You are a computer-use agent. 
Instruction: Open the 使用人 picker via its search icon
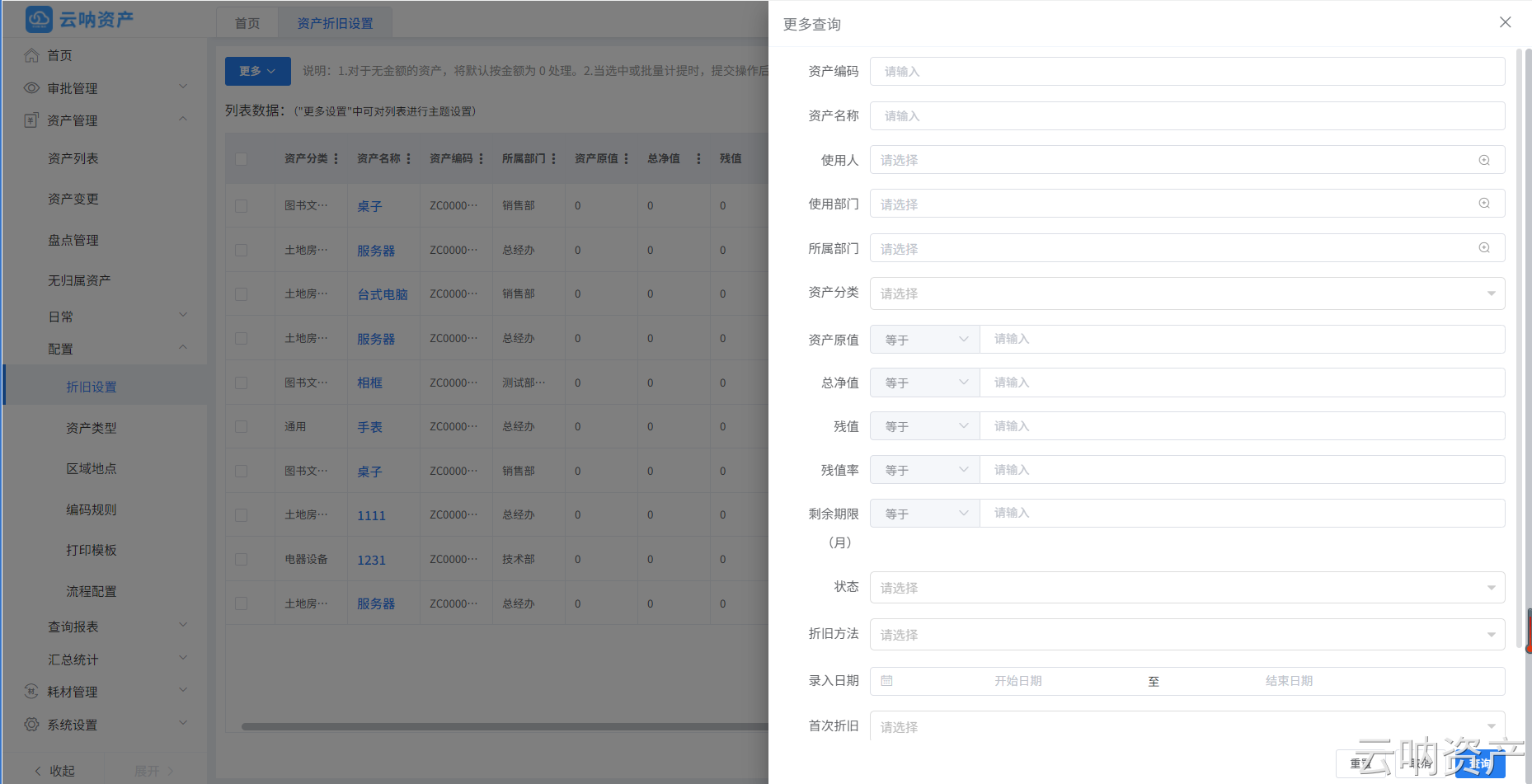click(1484, 160)
